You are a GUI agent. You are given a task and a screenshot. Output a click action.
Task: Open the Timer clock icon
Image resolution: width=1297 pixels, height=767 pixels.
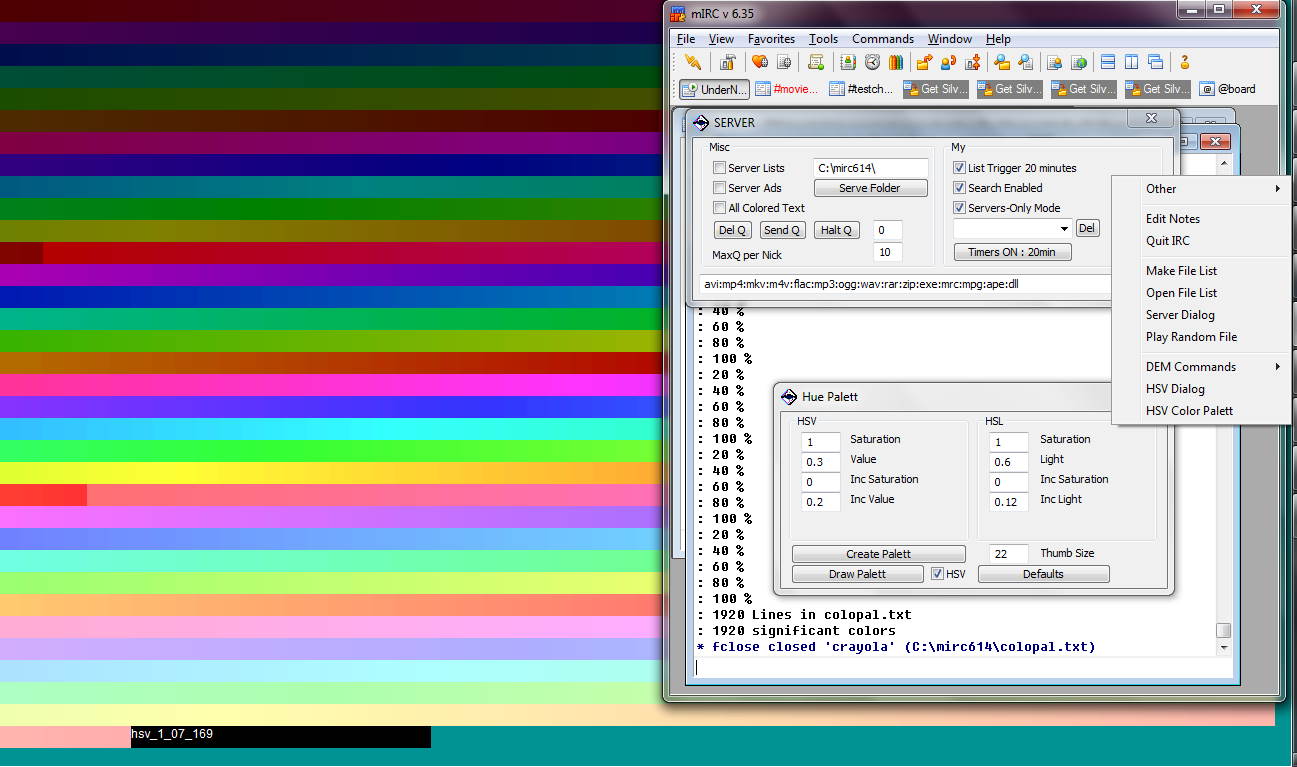click(872, 63)
